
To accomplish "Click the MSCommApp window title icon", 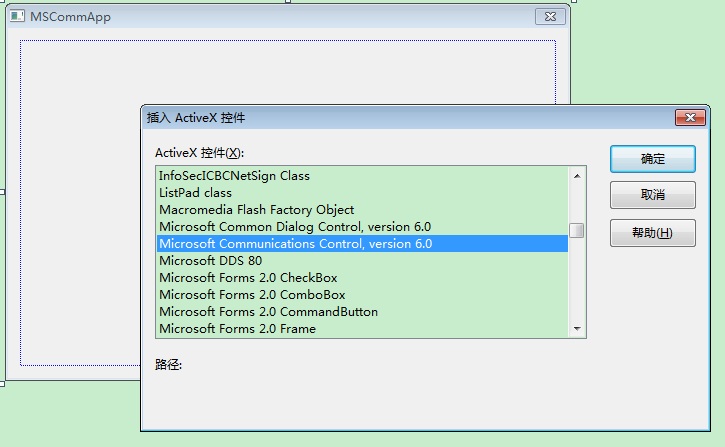I will coord(17,17).
